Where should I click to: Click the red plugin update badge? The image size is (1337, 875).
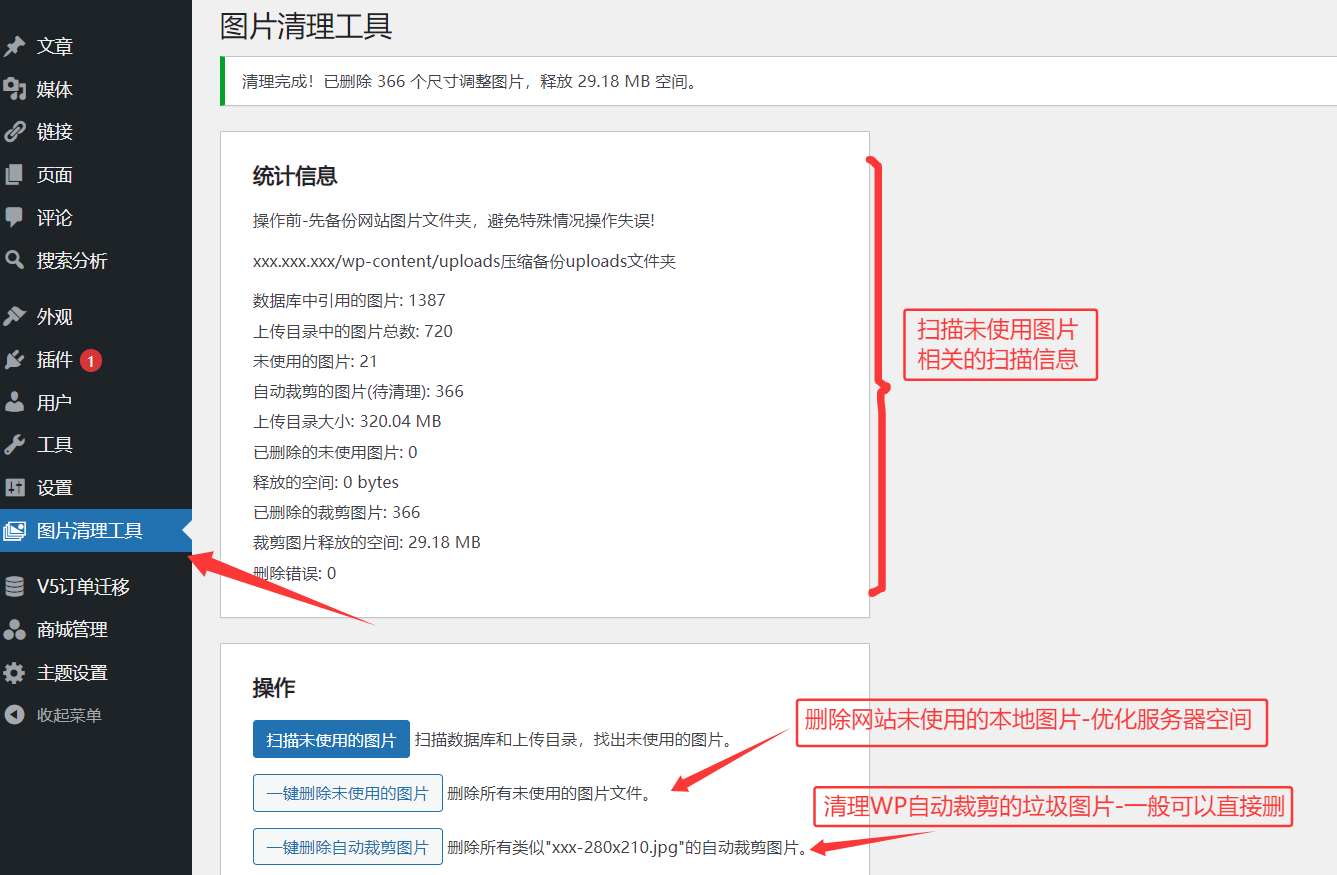91,361
